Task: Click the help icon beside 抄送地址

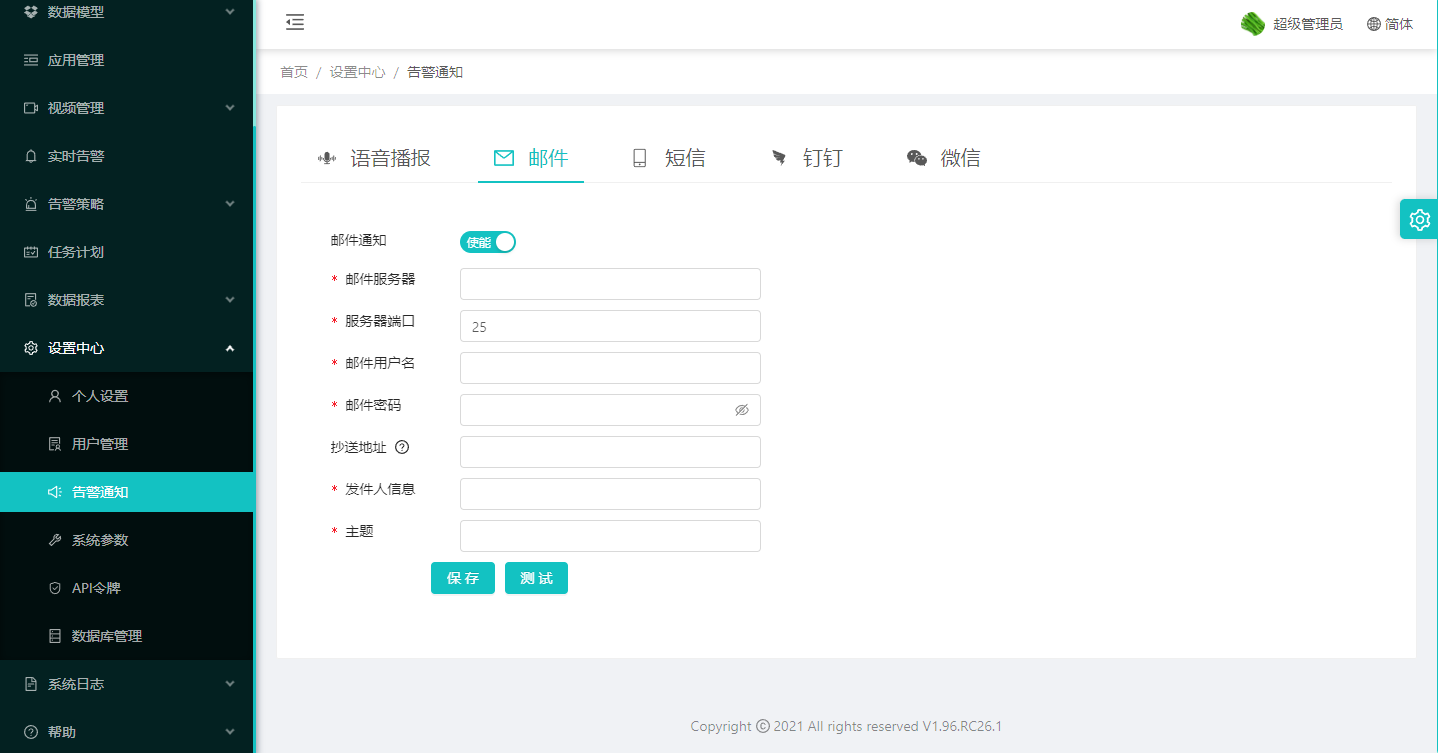Action: 402,447
